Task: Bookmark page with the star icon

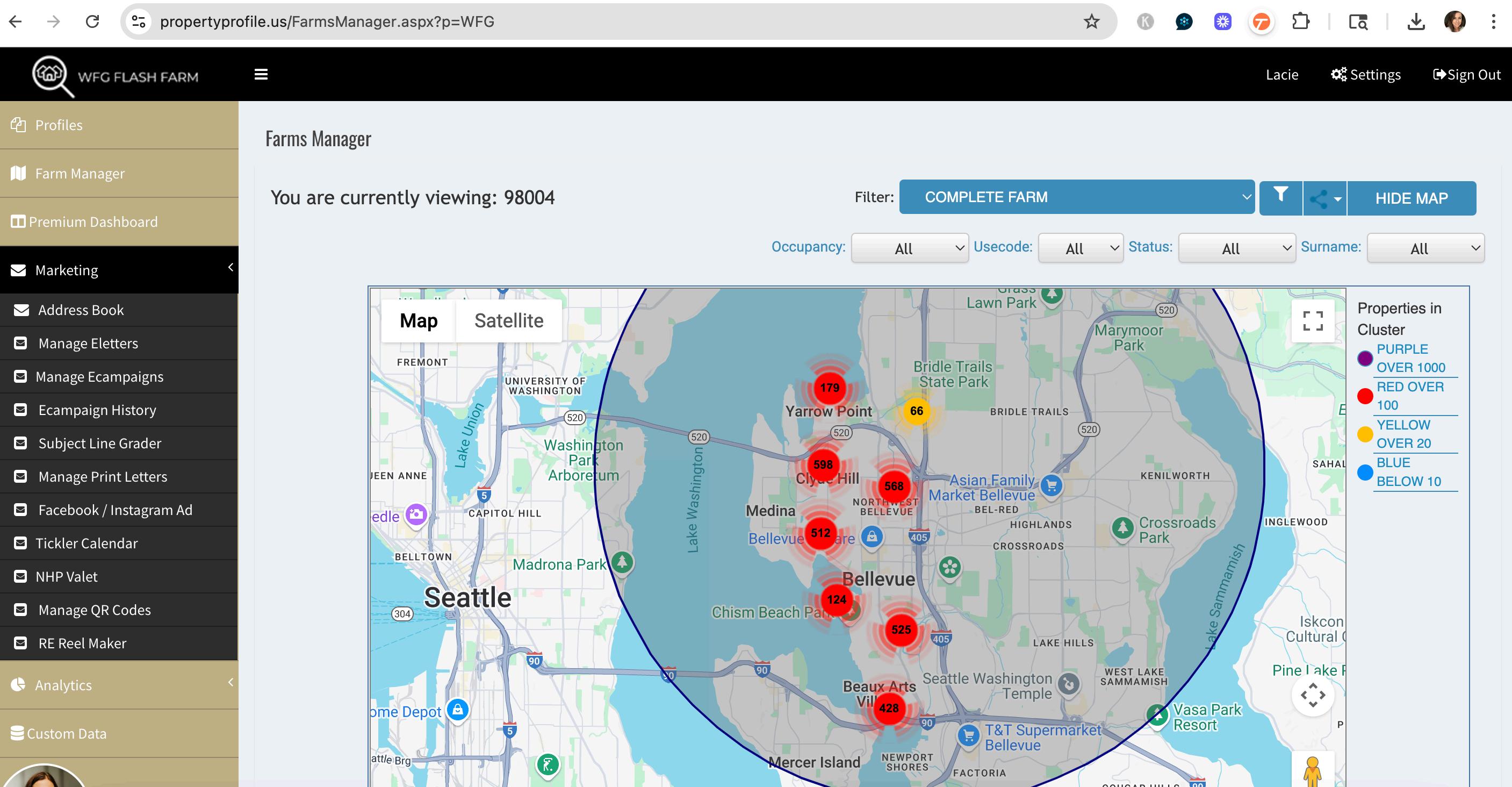Action: pos(1091,22)
